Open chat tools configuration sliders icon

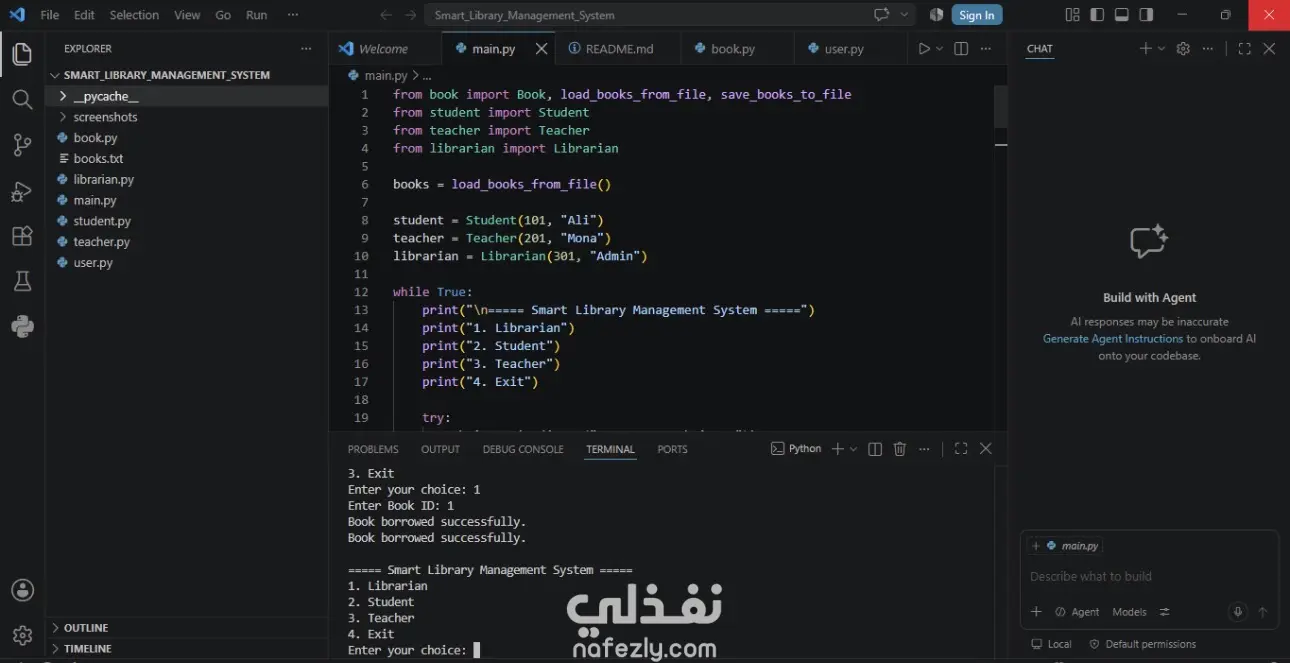(x=1165, y=612)
